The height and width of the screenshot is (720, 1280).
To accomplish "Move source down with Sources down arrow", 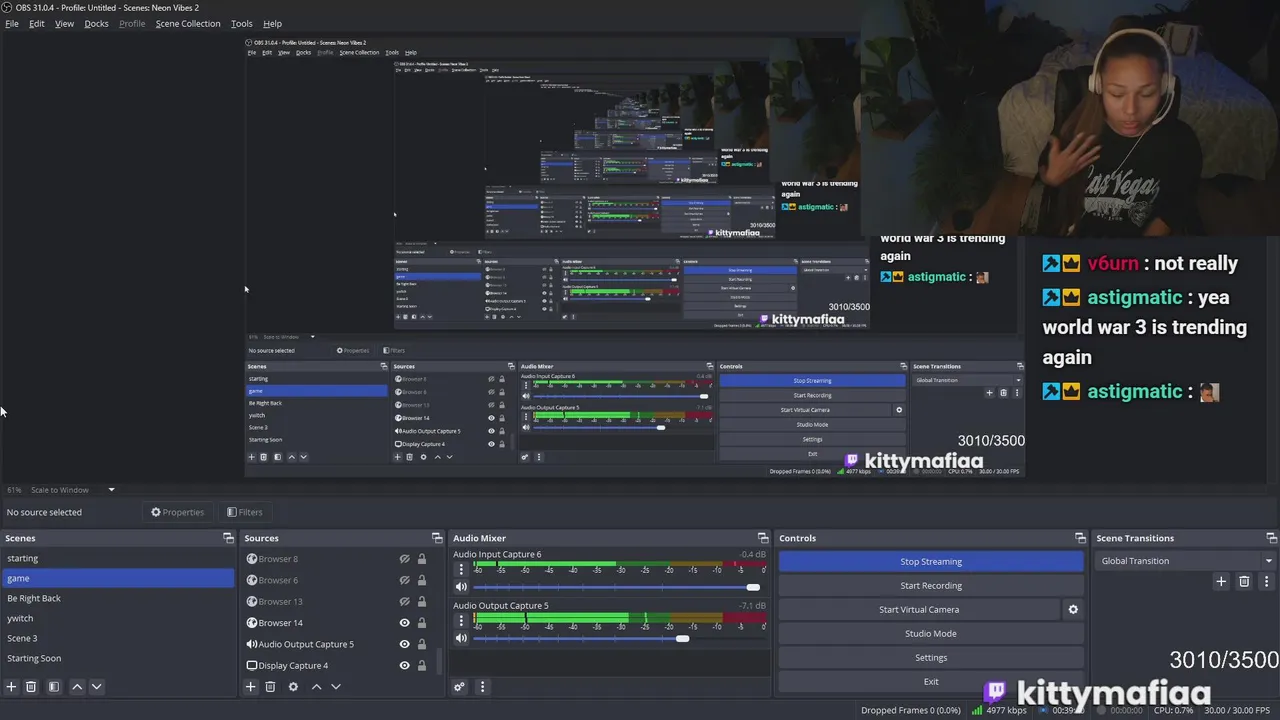I will coord(336,687).
